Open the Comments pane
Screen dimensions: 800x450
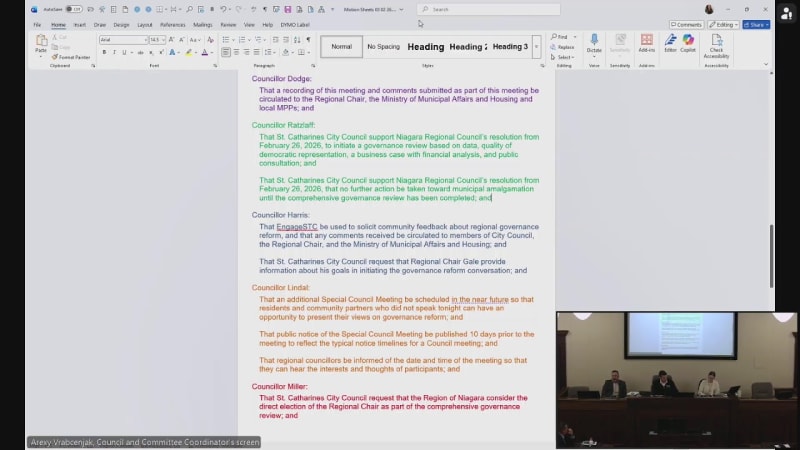tap(686, 24)
